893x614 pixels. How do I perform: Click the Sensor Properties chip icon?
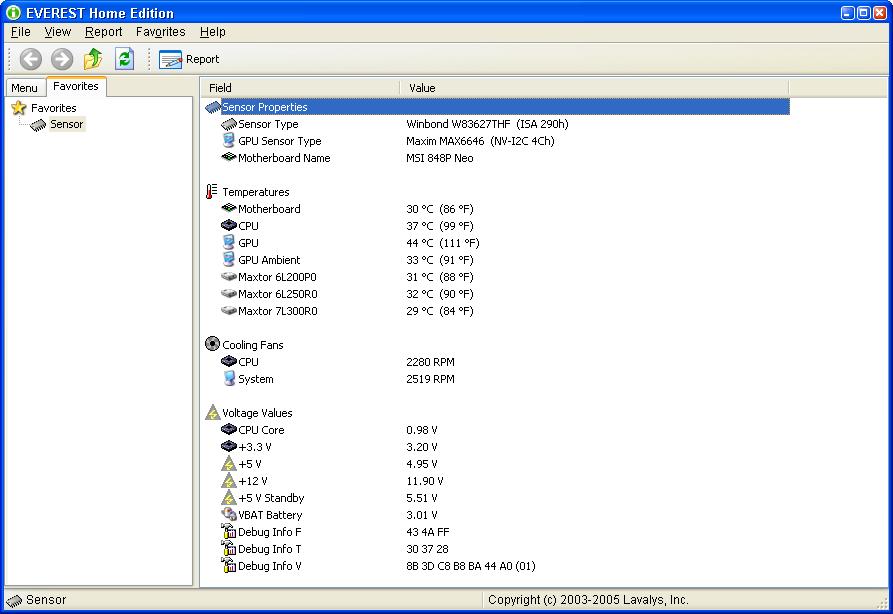[x=213, y=107]
